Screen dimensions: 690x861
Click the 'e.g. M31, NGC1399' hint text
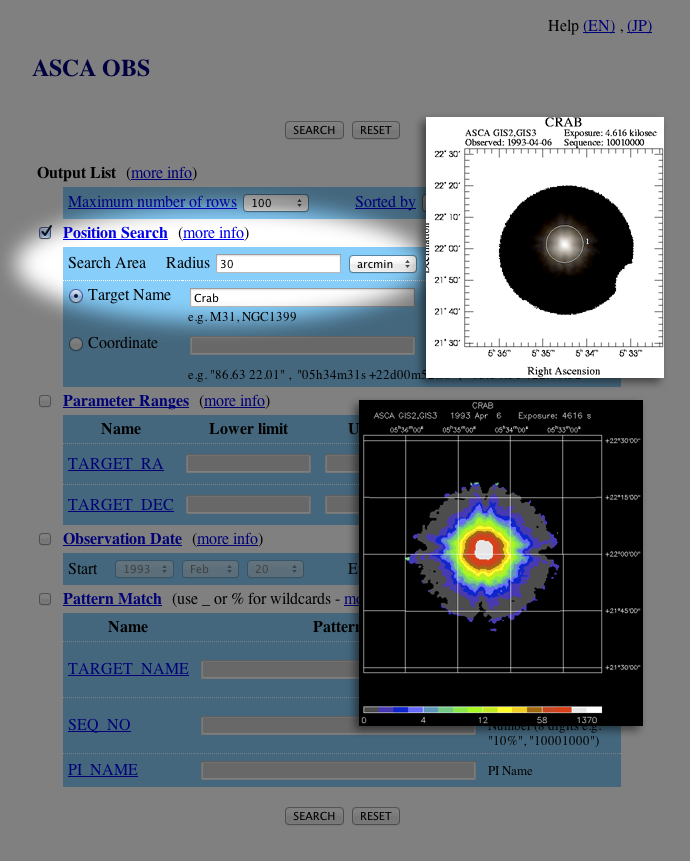coord(242,317)
